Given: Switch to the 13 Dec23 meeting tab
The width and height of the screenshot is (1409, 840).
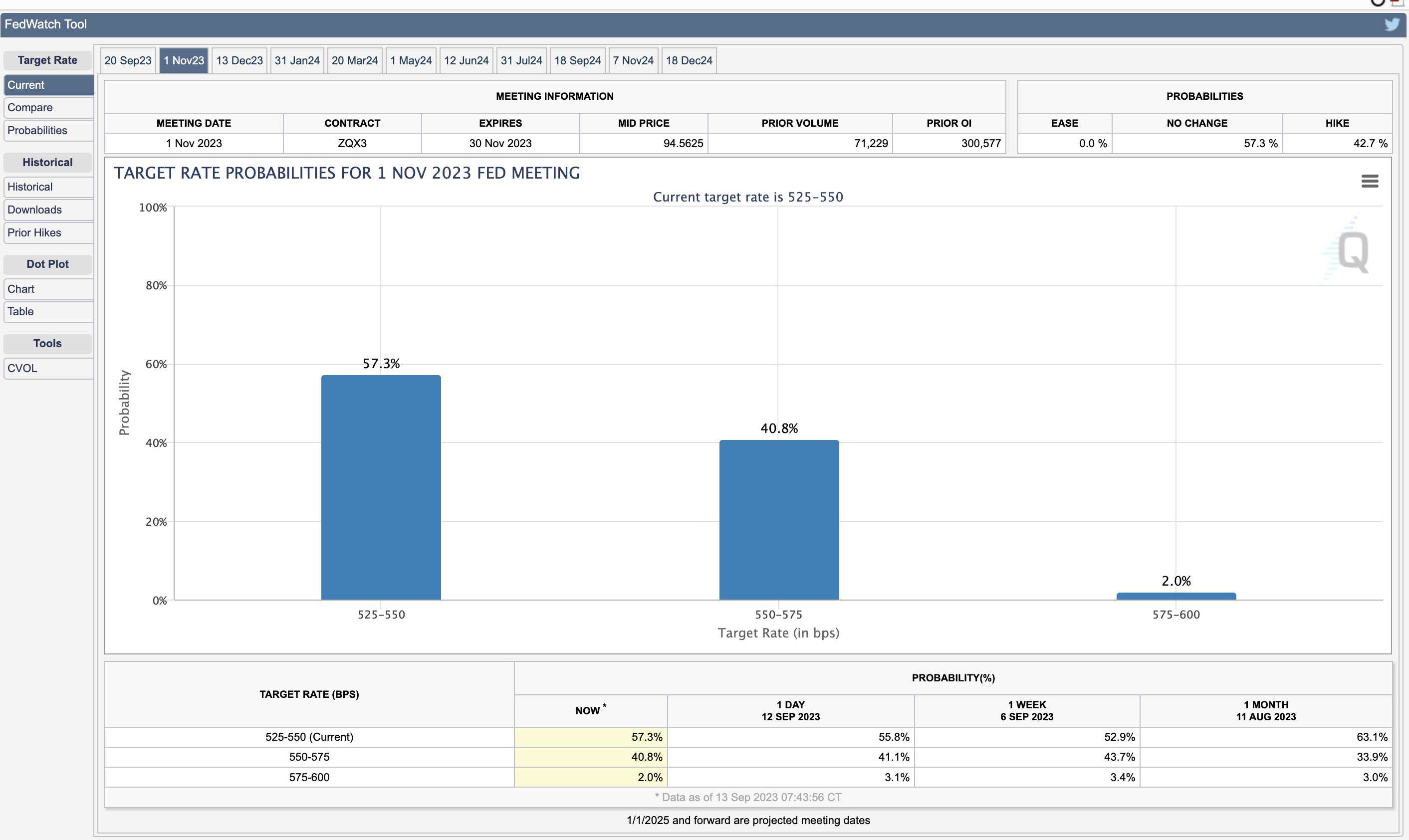Looking at the screenshot, I should (x=239, y=60).
